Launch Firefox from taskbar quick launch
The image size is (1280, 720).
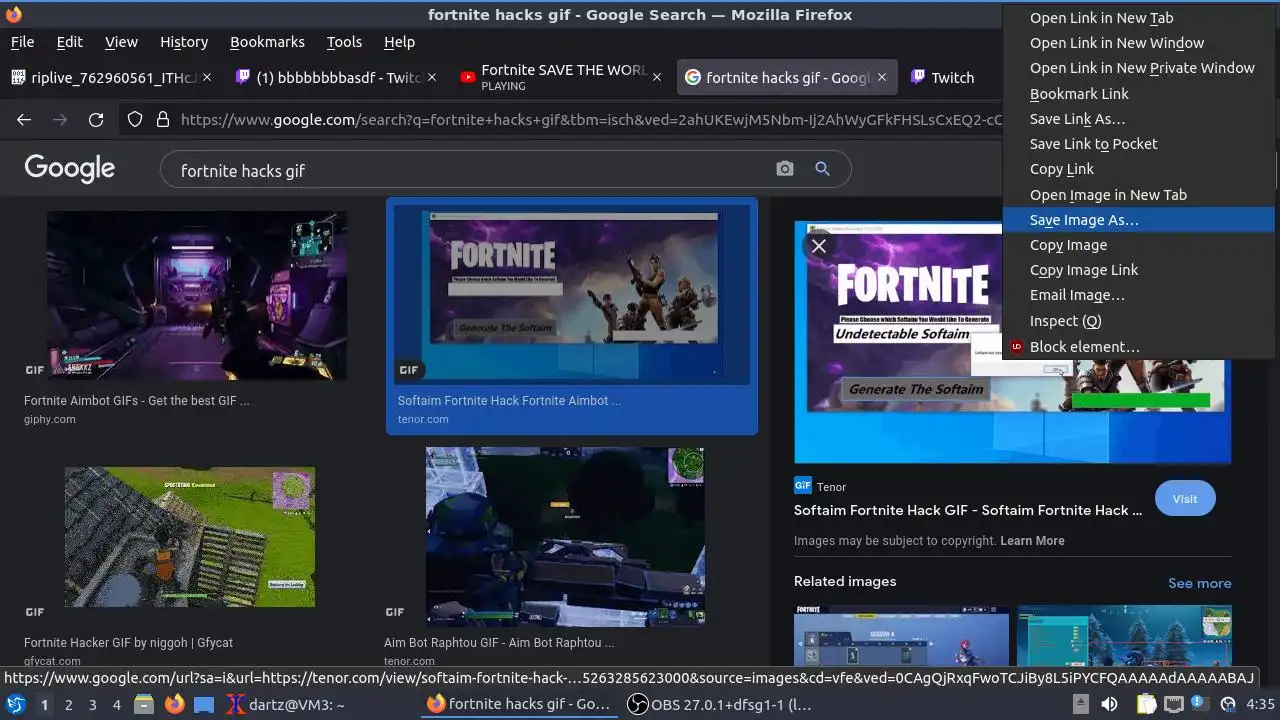(x=174, y=704)
